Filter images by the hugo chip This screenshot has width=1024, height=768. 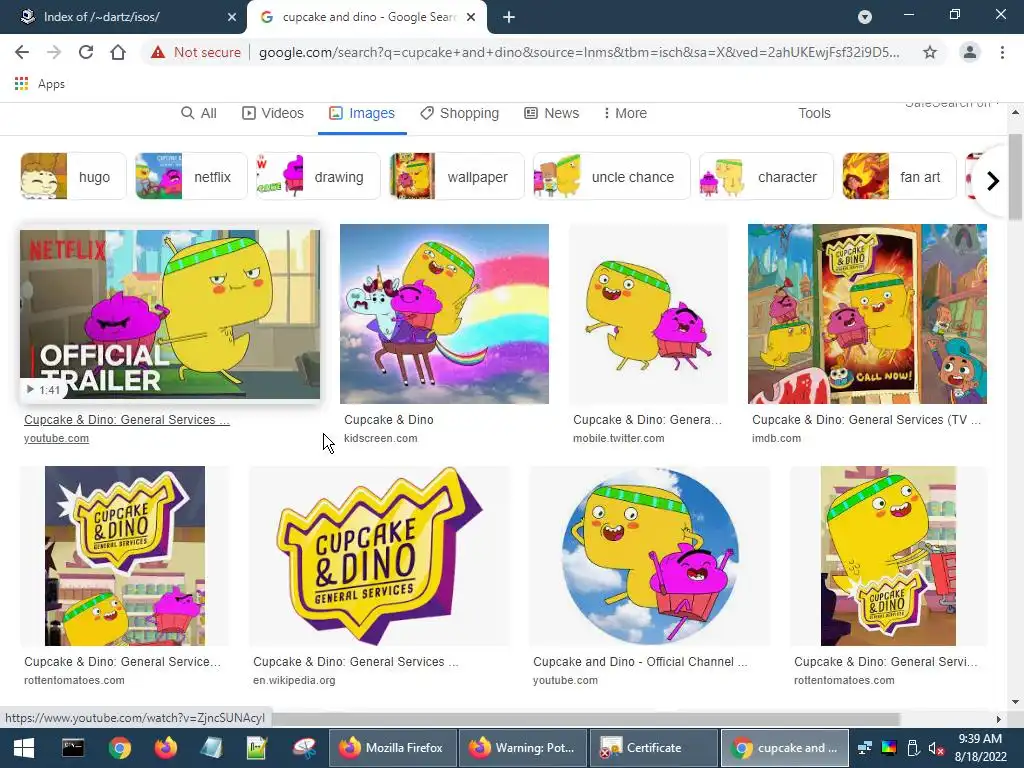tap(73, 176)
